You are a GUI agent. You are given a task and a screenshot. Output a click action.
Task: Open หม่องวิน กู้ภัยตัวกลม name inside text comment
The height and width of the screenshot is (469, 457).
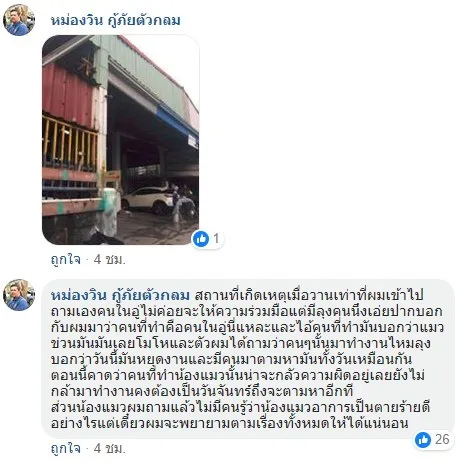(120, 295)
